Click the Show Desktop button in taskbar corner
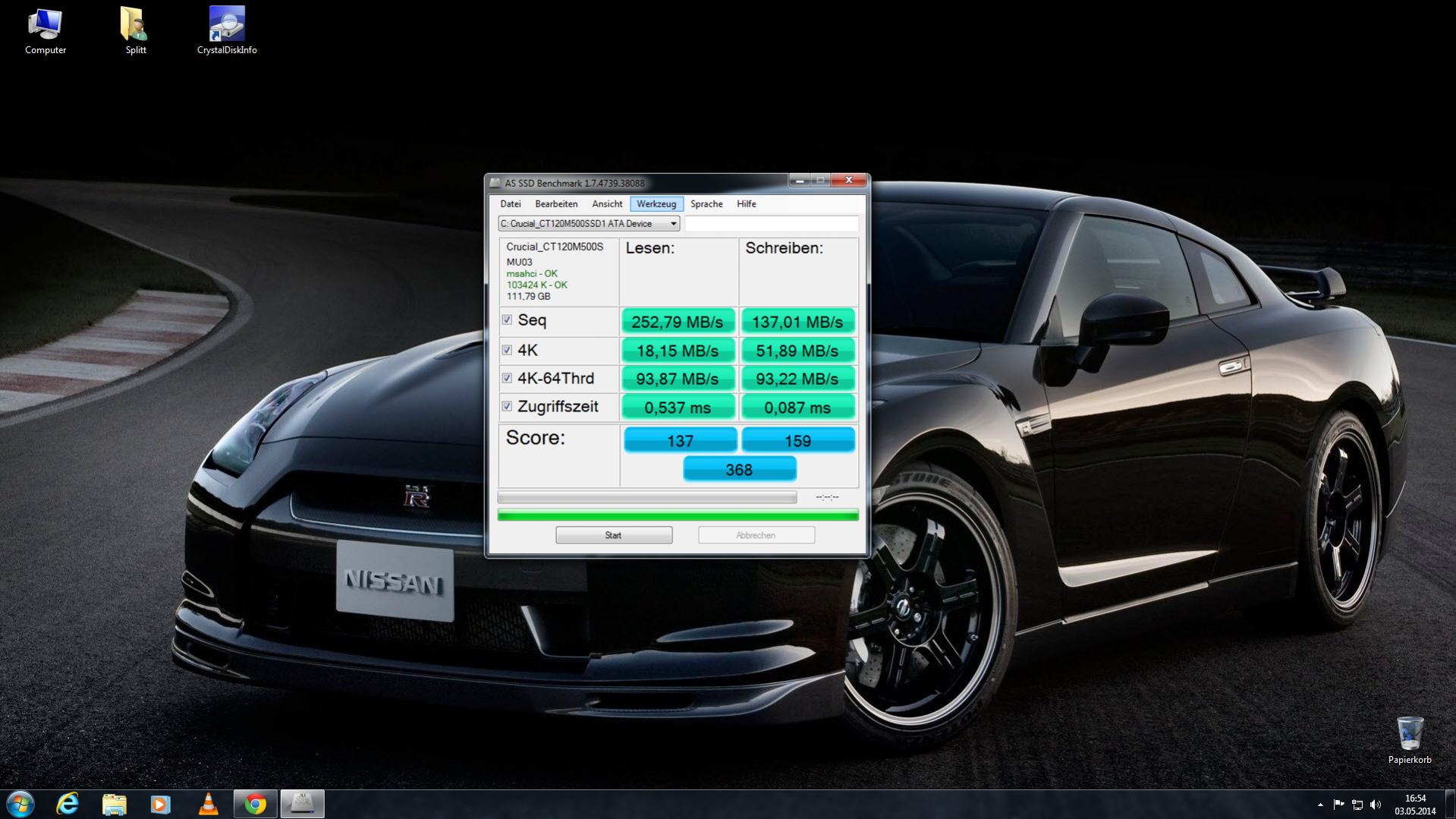Screen dimensions: 1456x819 tap(1450, 804)
